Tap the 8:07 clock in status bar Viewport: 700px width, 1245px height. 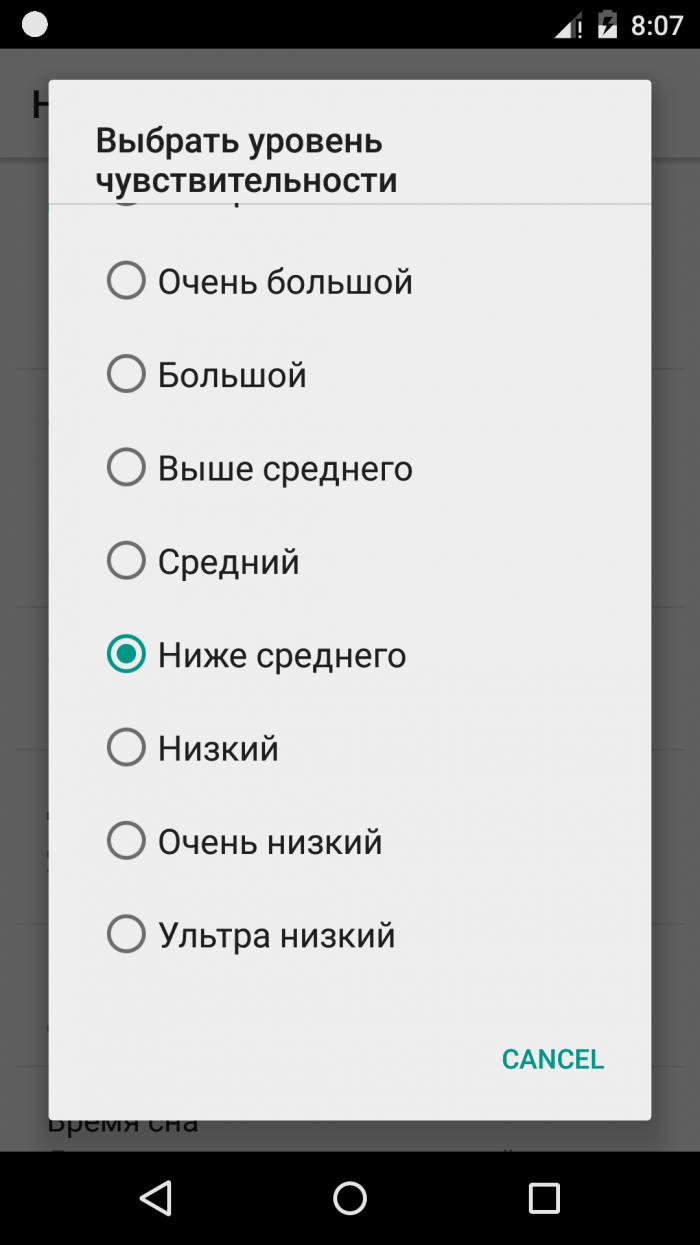pos(657,25)
